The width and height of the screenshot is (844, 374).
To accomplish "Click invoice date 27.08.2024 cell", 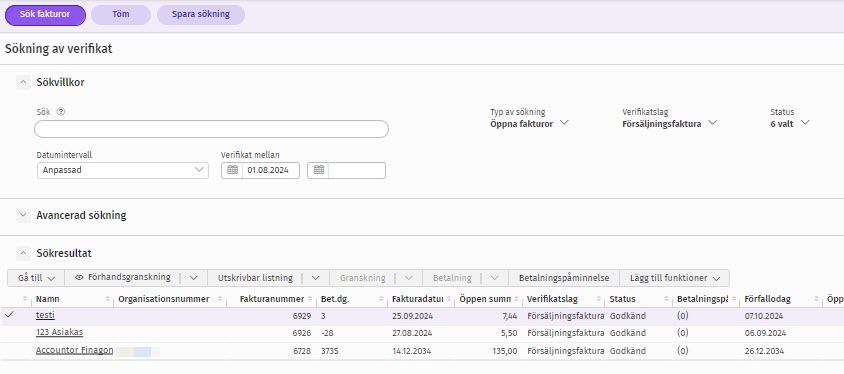I will [412, 333].
